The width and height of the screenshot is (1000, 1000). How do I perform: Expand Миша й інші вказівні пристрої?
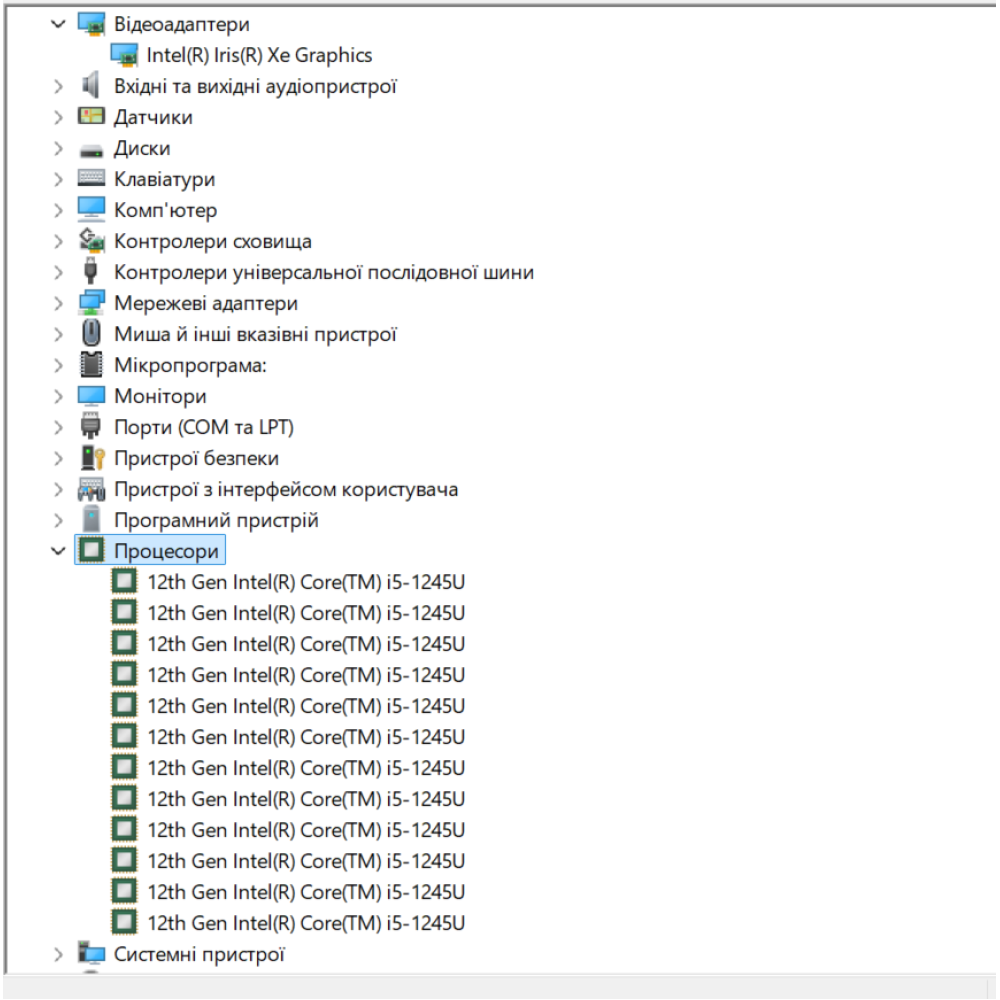pos(58,334)
